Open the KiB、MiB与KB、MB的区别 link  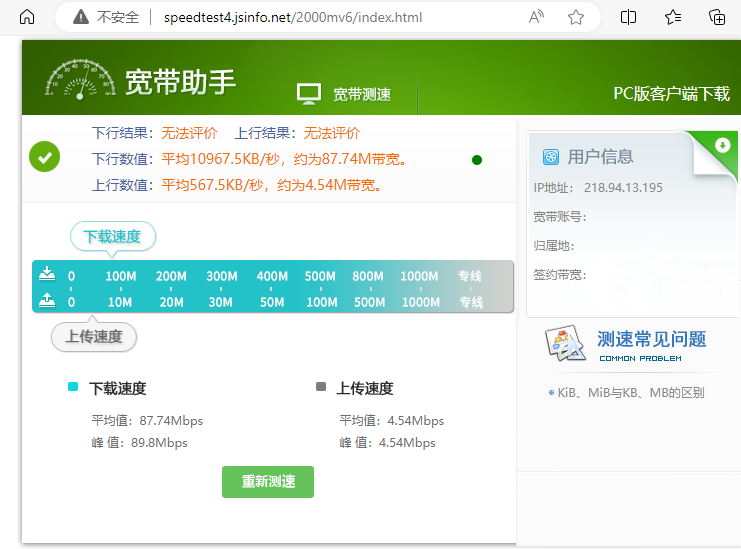pyautogui.click(x=630, y=392)
